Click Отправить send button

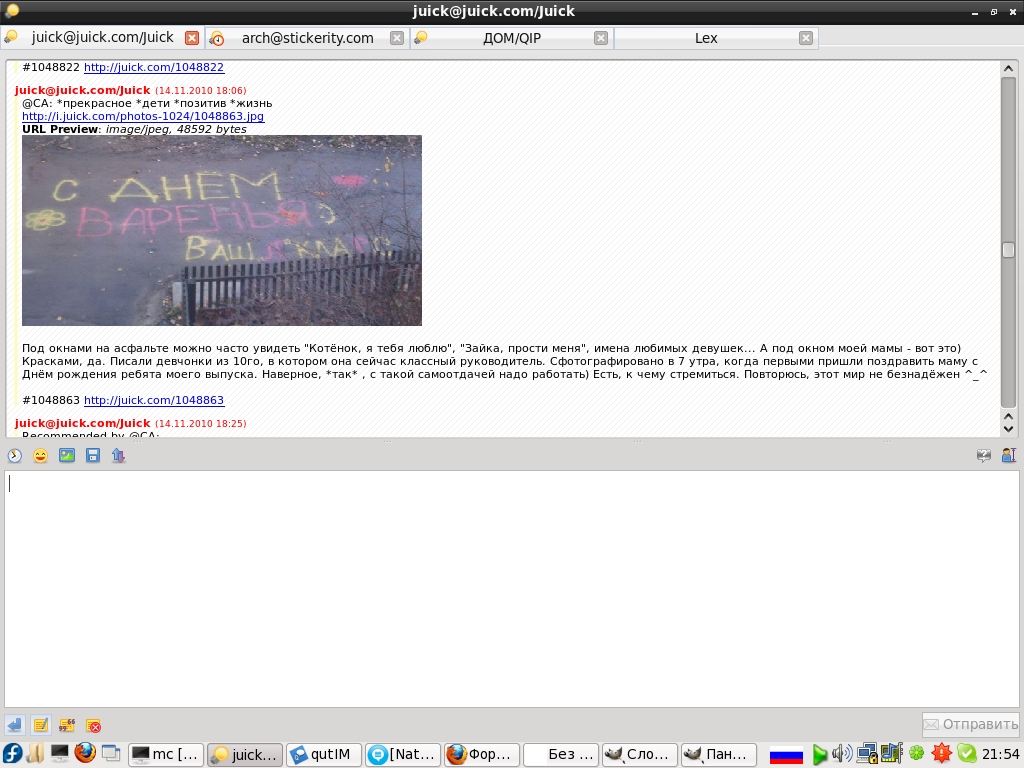point(970,724)
